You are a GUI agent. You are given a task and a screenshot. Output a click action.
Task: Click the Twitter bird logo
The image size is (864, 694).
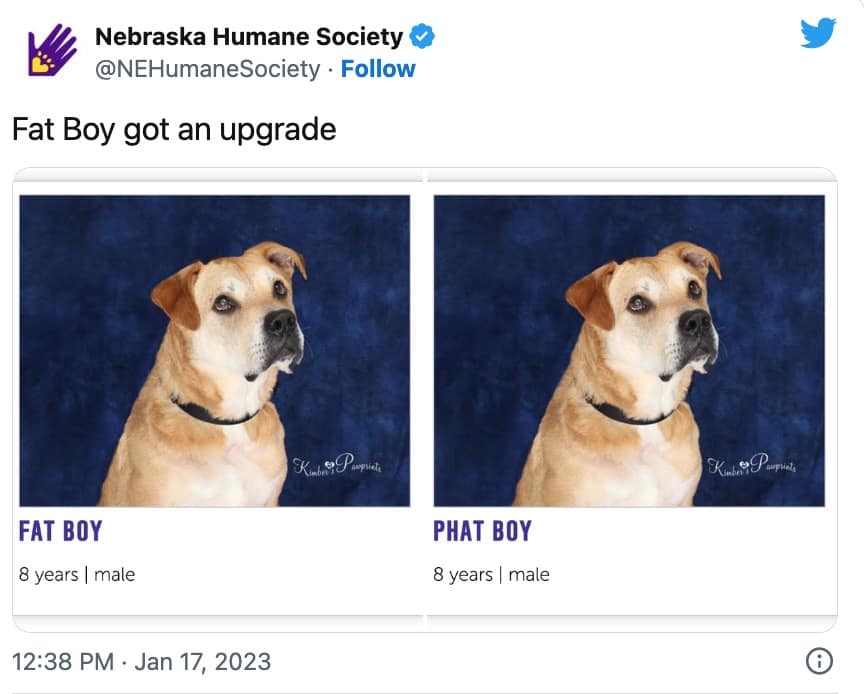(817, 35)
